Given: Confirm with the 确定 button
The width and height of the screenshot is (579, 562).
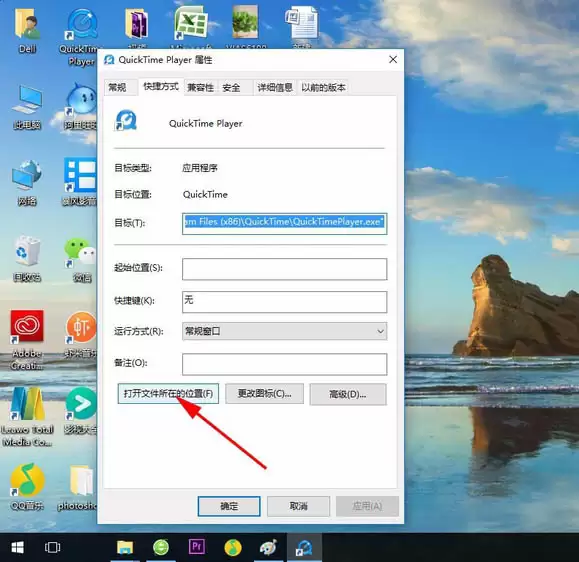Looking at the screenshot, I should click(229, 506).
